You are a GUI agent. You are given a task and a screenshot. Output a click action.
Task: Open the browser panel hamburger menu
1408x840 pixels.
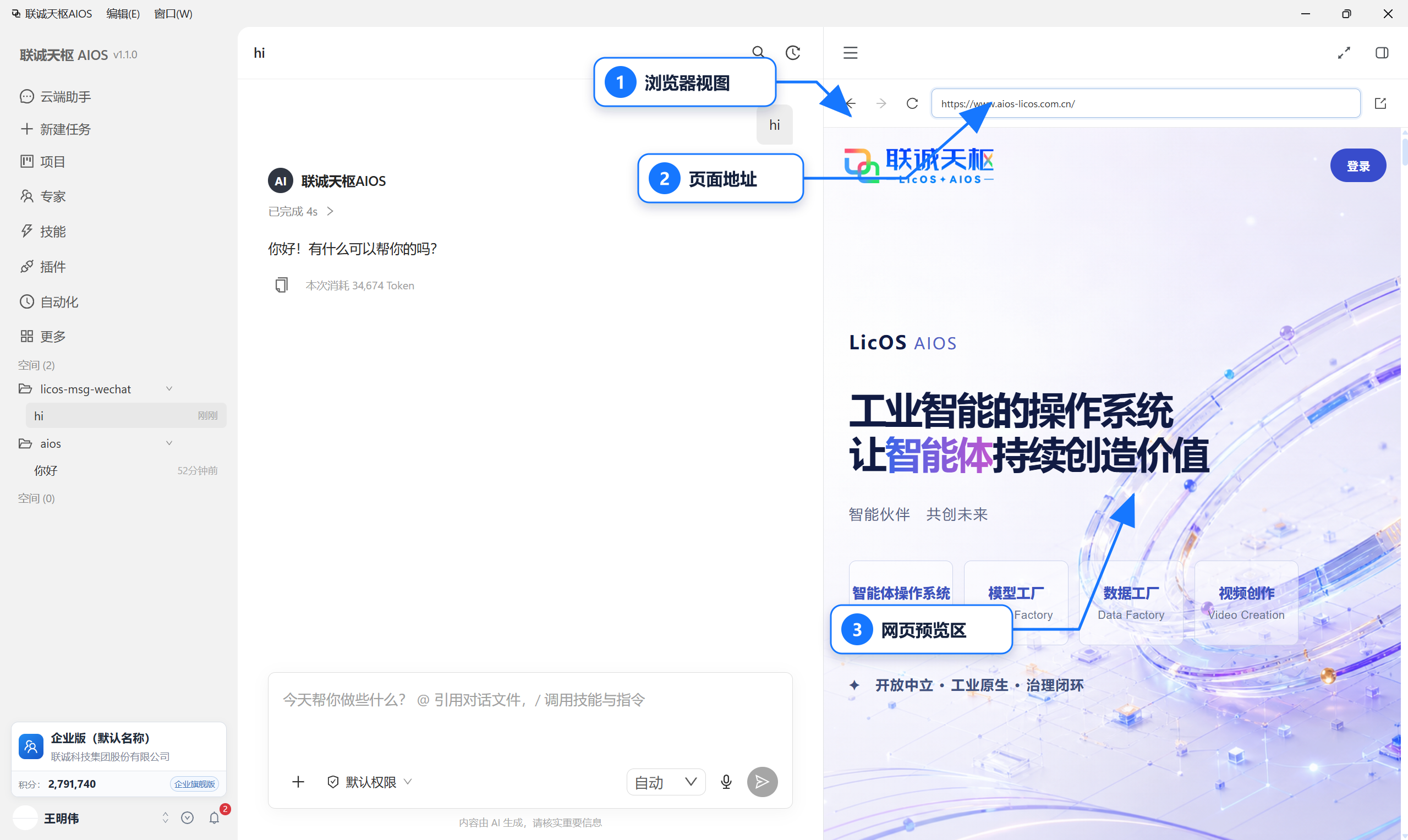pyautogui.click(x=850, y=53)
